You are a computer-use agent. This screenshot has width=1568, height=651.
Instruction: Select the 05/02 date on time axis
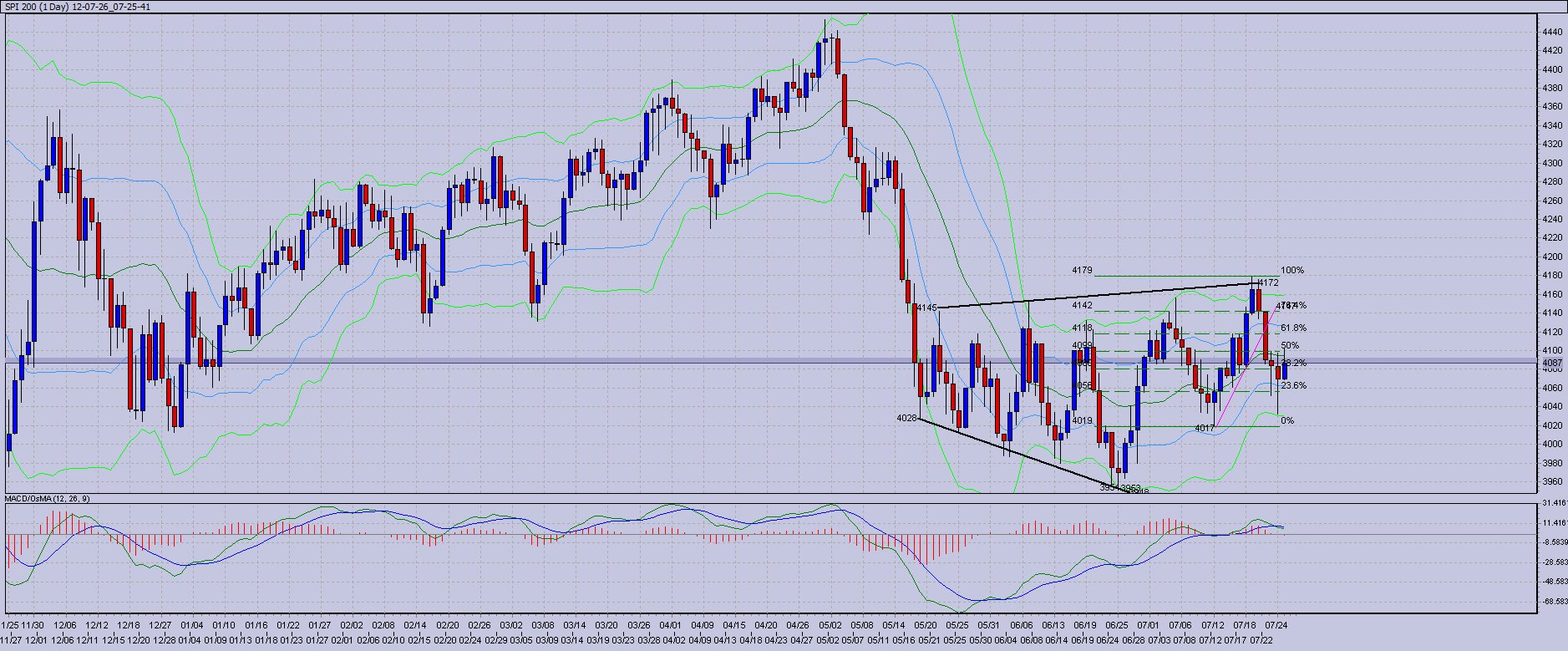[x=830, y=624]
